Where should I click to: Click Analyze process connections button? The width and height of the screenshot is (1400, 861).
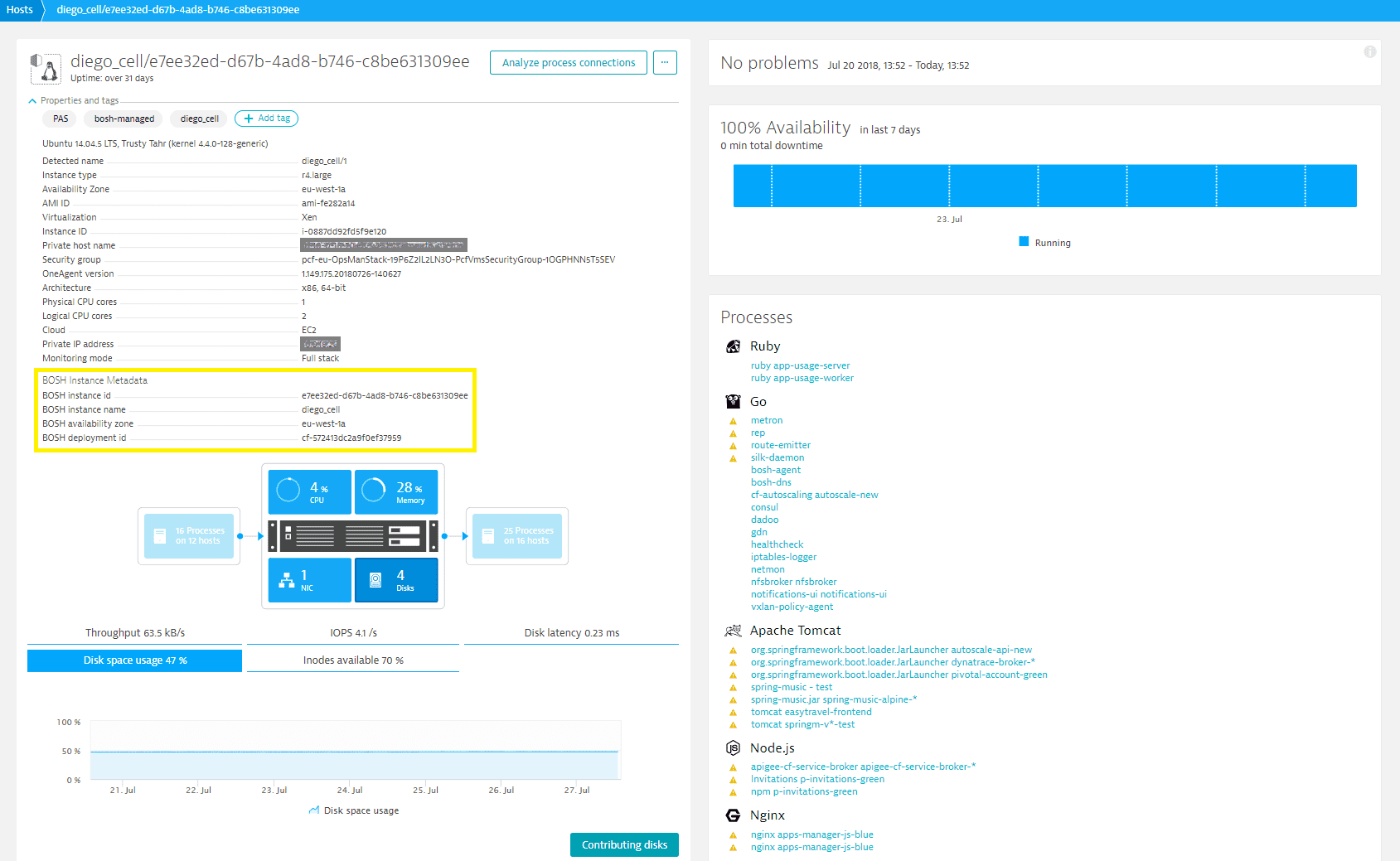pos(569,63)
